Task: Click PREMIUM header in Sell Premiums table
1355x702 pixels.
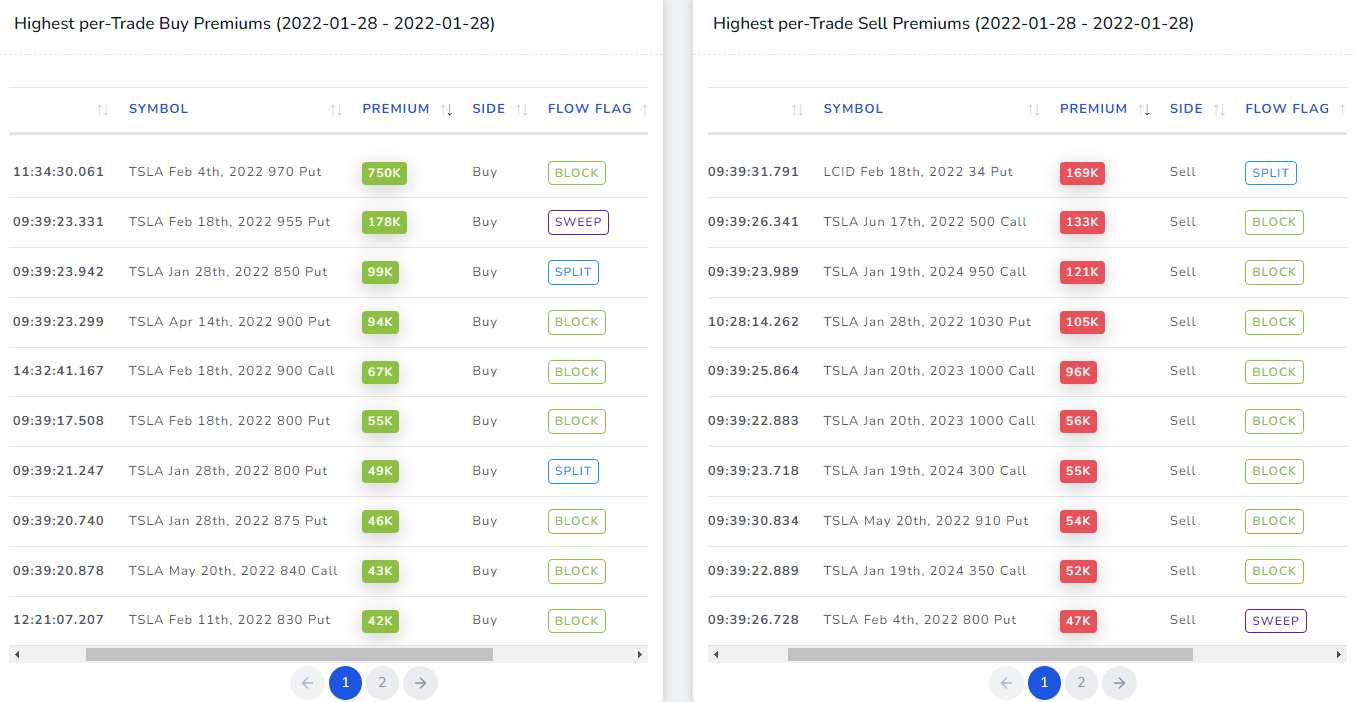Action: tap(1094, 109)
